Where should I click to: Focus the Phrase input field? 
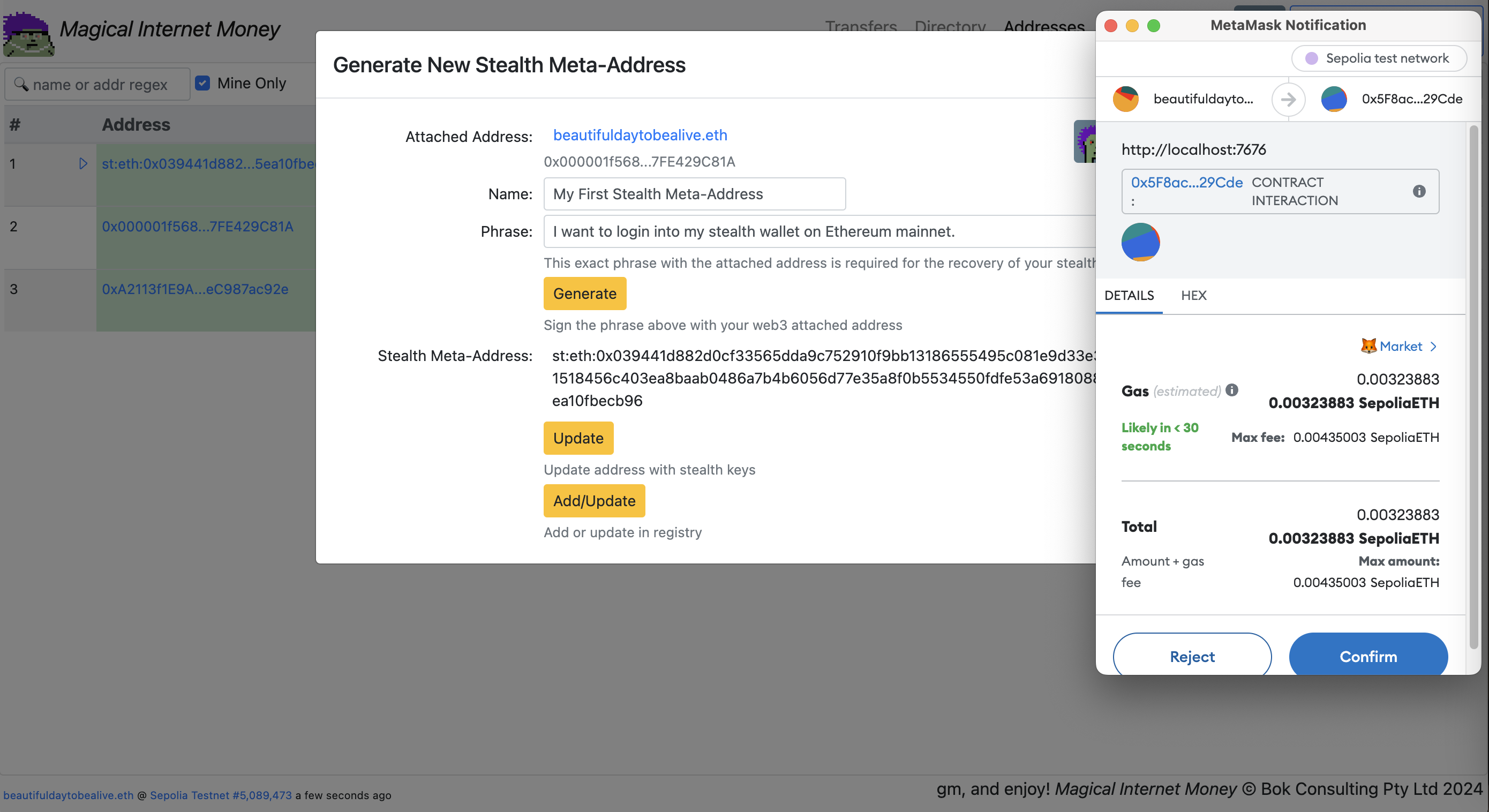819,231
